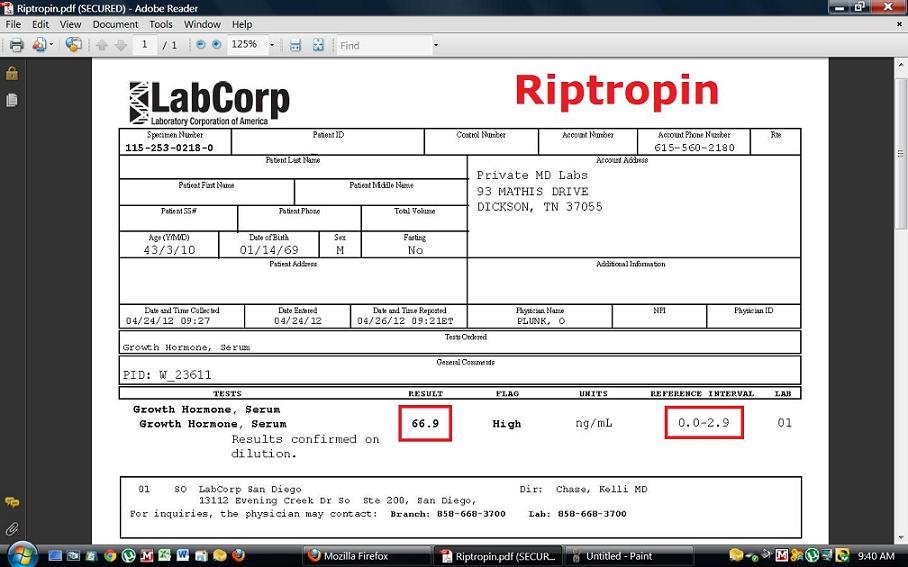Open the Document menu

click(x=115, y=24)
